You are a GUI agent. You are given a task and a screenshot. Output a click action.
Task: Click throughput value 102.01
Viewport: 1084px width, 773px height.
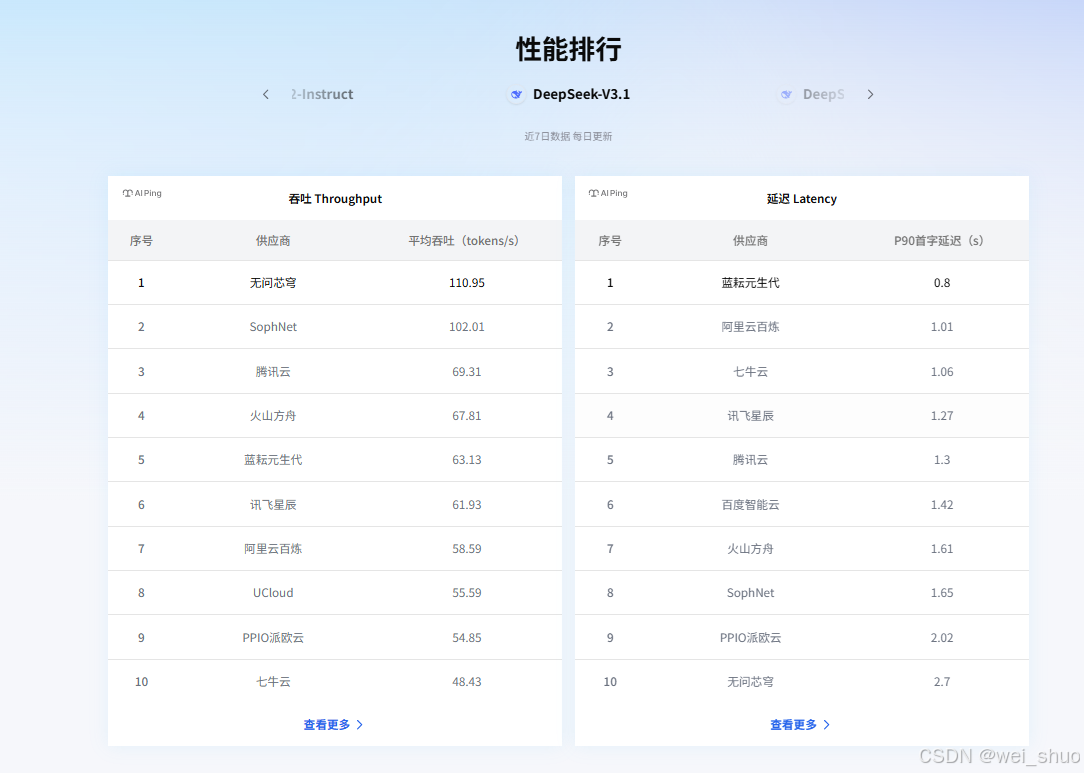tap(467, 327)
